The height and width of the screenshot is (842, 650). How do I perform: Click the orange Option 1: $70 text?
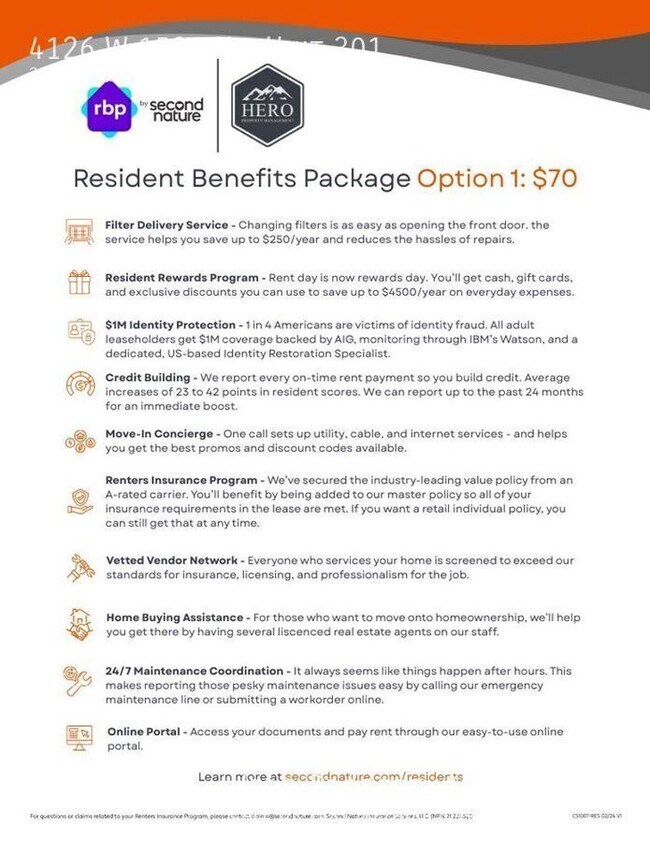point(497,178)
